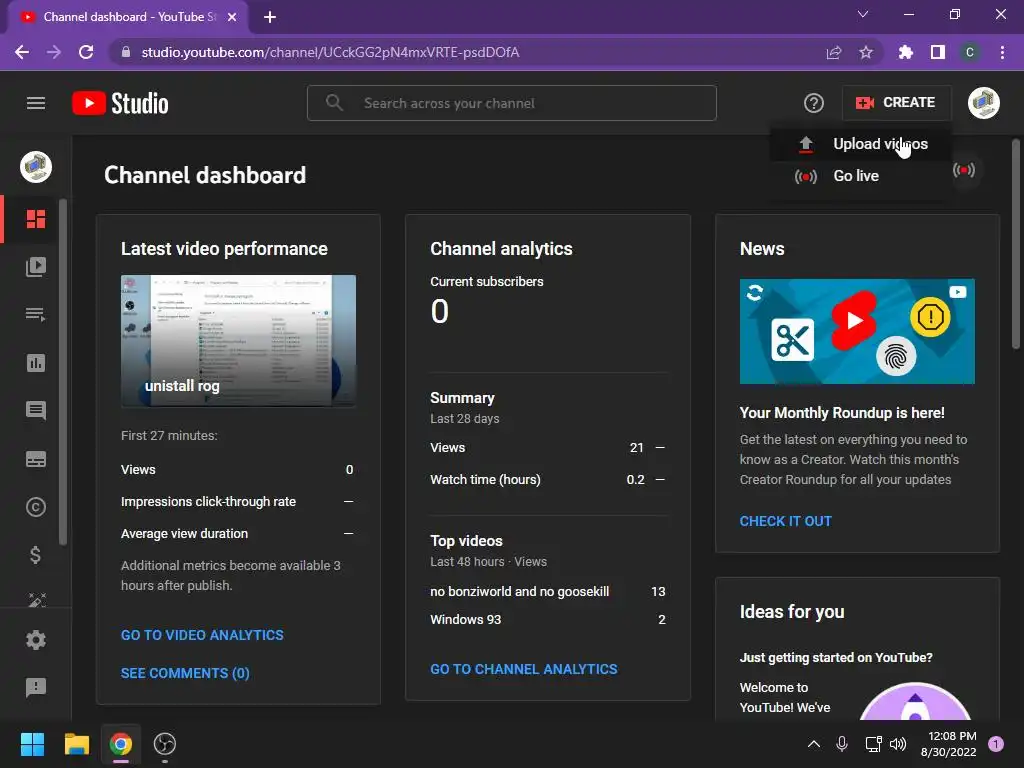Open Analytics icon in sidebar
1024x768 pixels.
36,363
